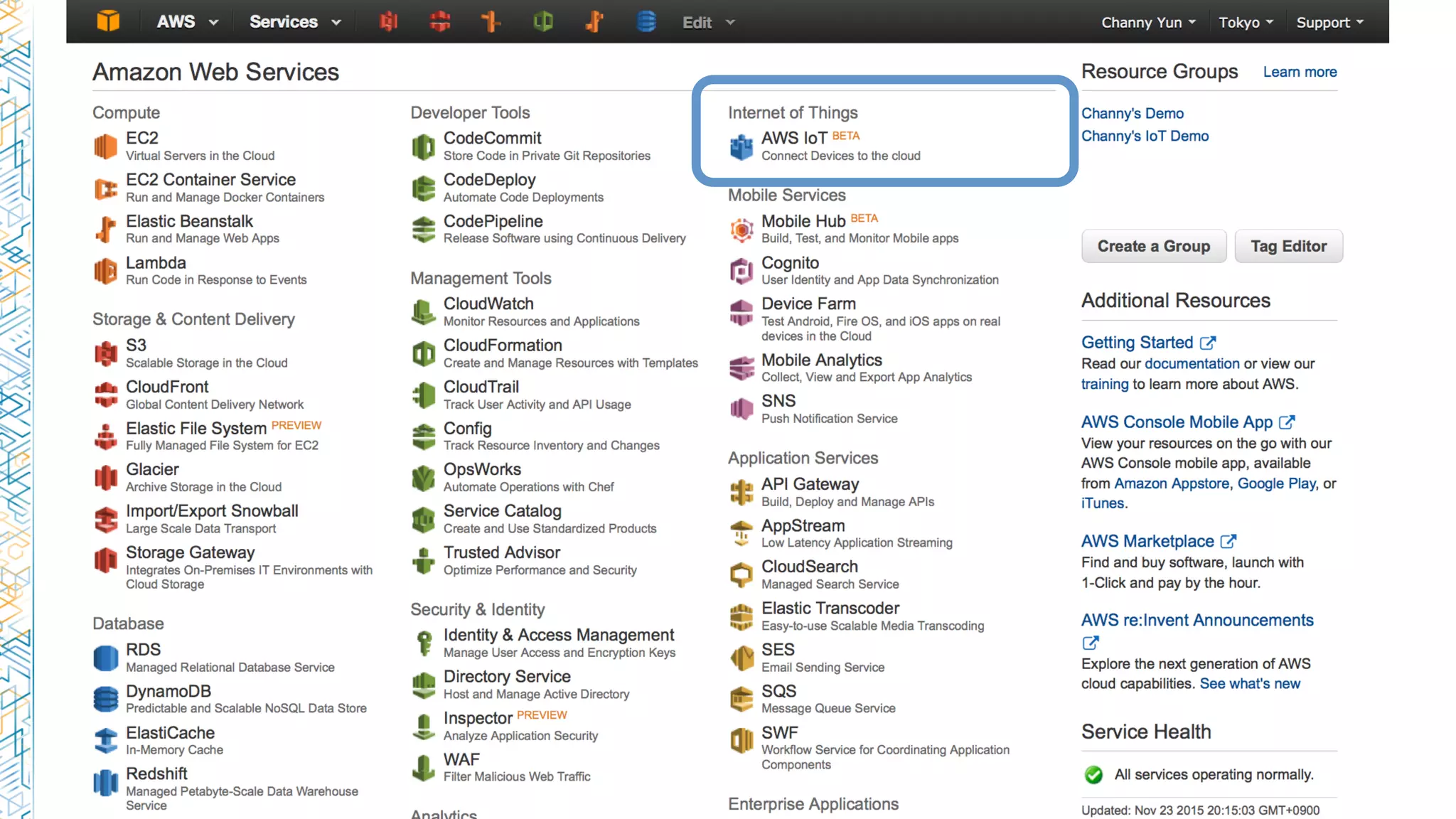Click the green shortcut icon in top toolbar
This screenshot has width=1456, height=819.
pos(543,21)
